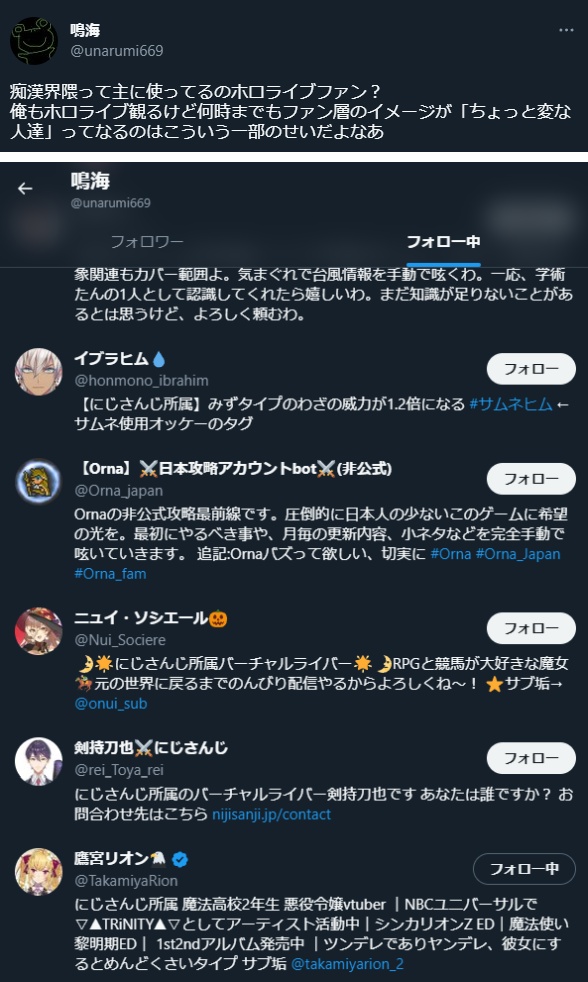Open the #サムネヒム hashtag link
The image size is (588, 982).
click(x=511, y=404)
